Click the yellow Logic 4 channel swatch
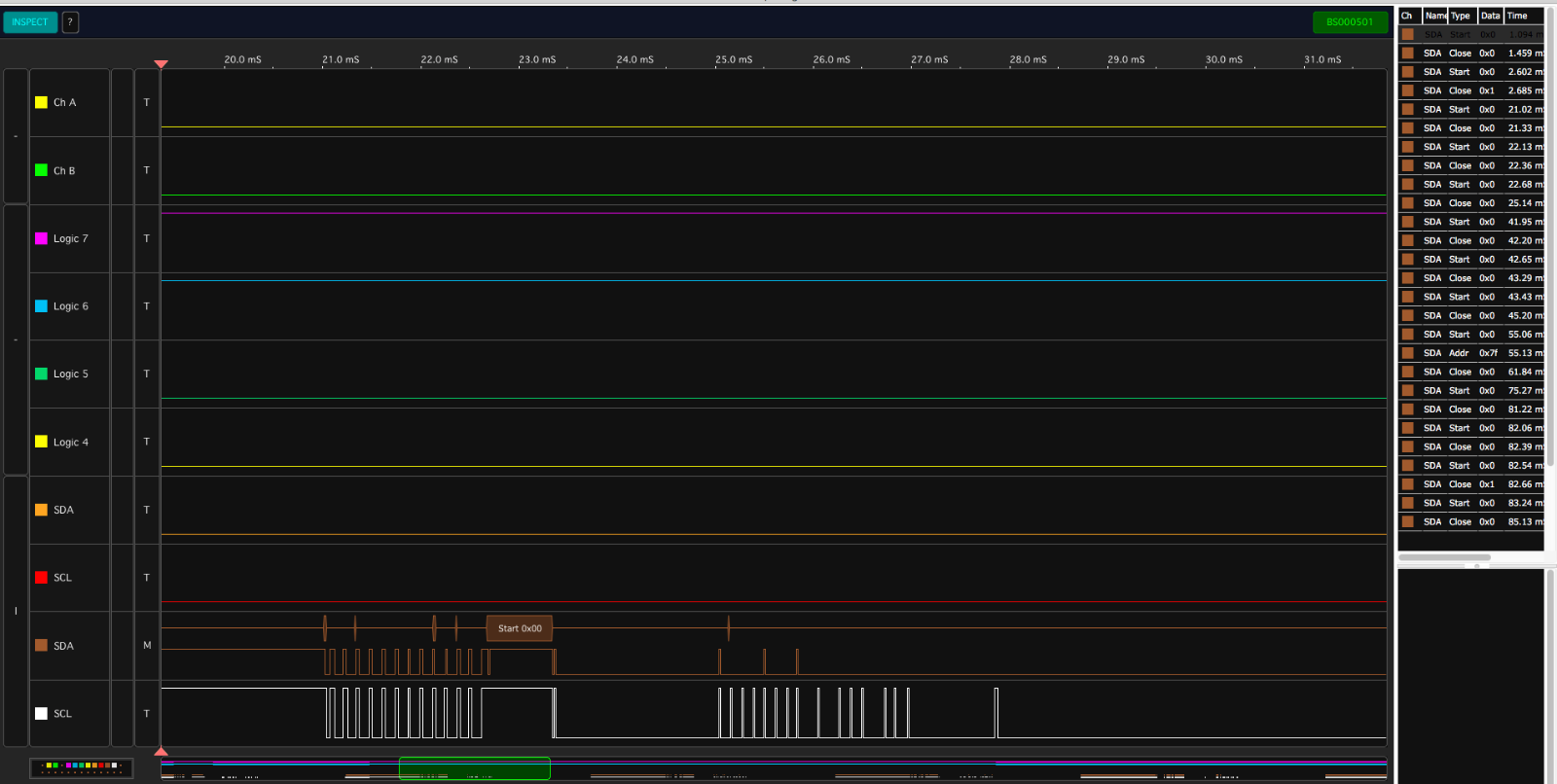Viewport: 1557px width, 784px height. click(41, 442)
